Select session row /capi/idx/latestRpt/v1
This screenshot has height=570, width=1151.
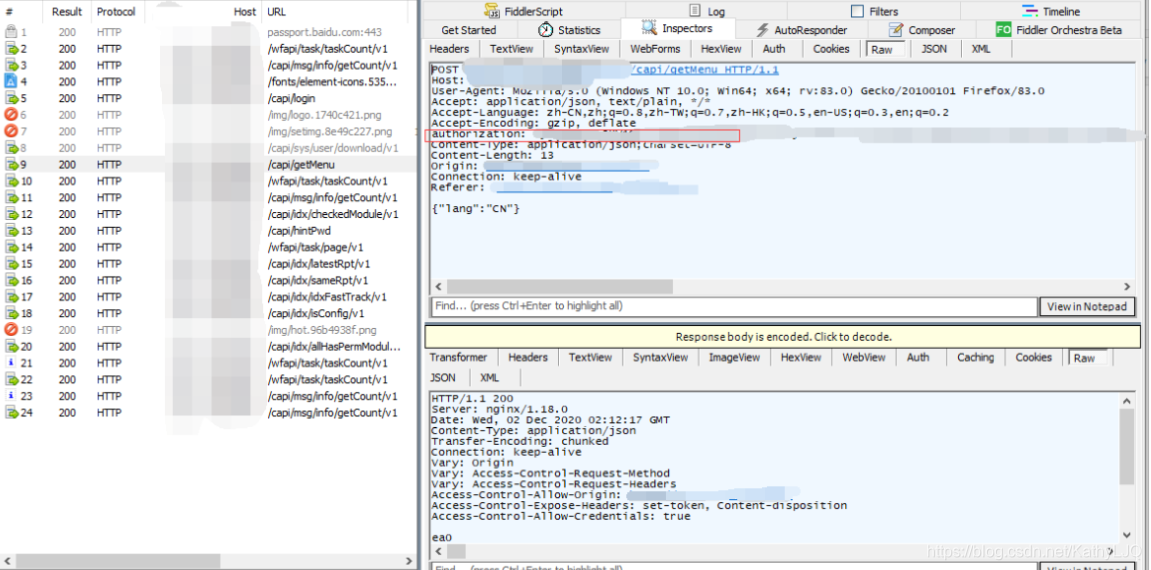coord(208,264)
